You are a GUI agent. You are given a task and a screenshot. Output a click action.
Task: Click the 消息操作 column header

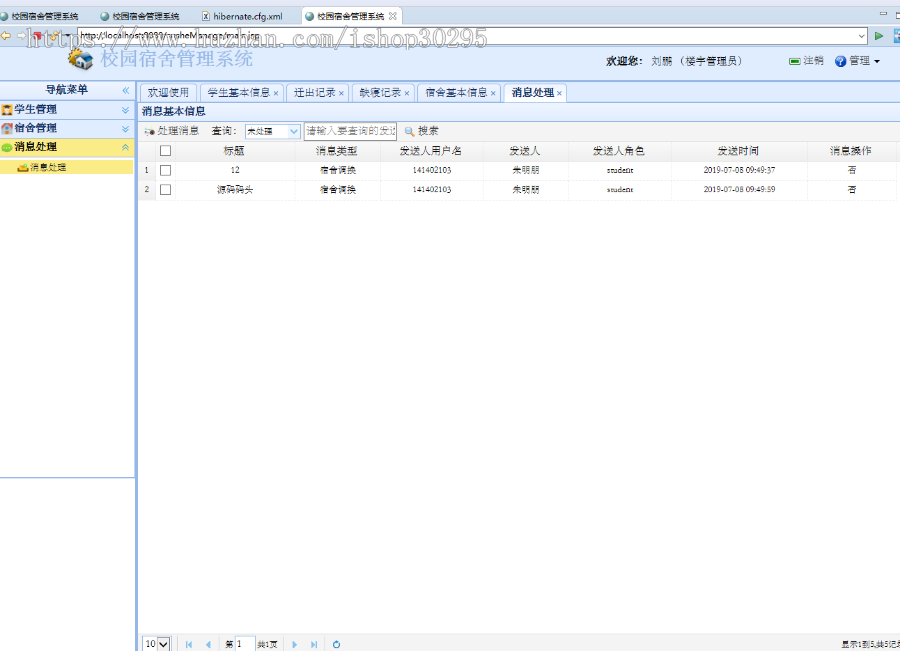(x=851, y=151)
